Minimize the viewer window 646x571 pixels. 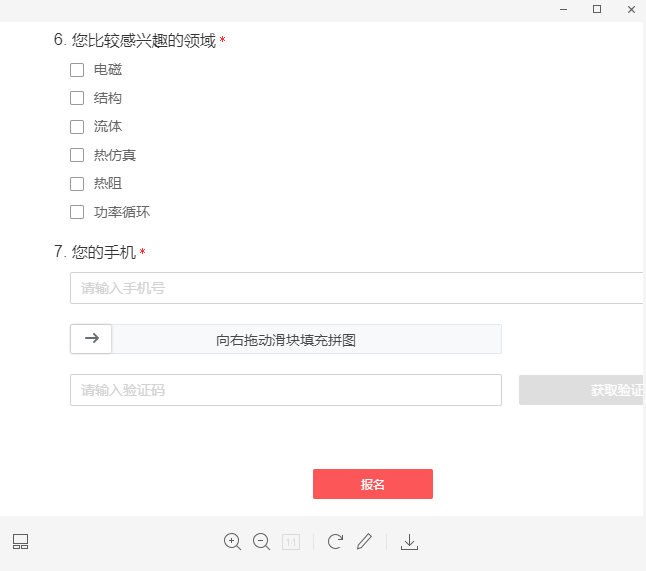click(564, 9)
